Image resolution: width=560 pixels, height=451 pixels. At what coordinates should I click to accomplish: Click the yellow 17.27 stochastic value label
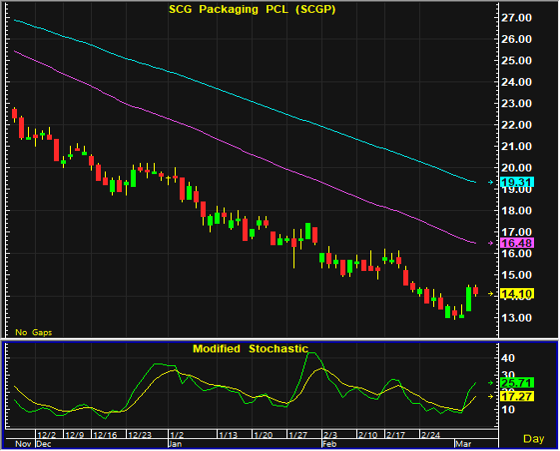tap(517, 396)
